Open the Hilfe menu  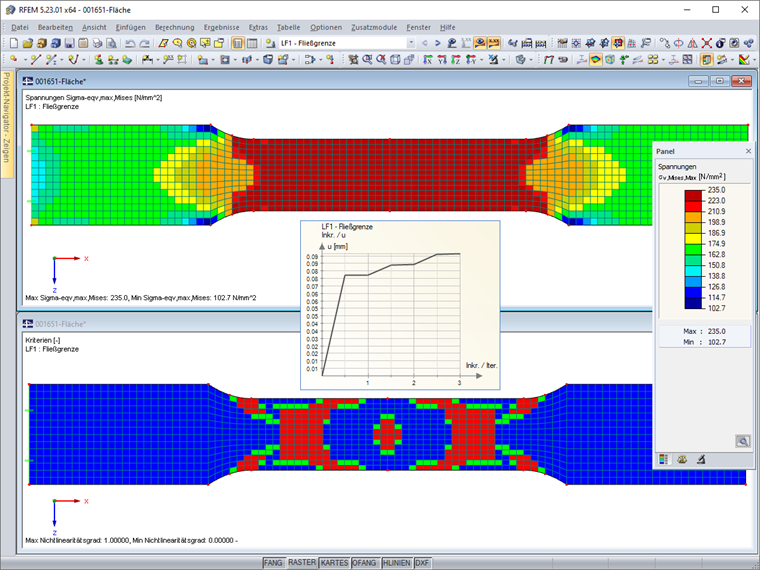click(448, 28)
